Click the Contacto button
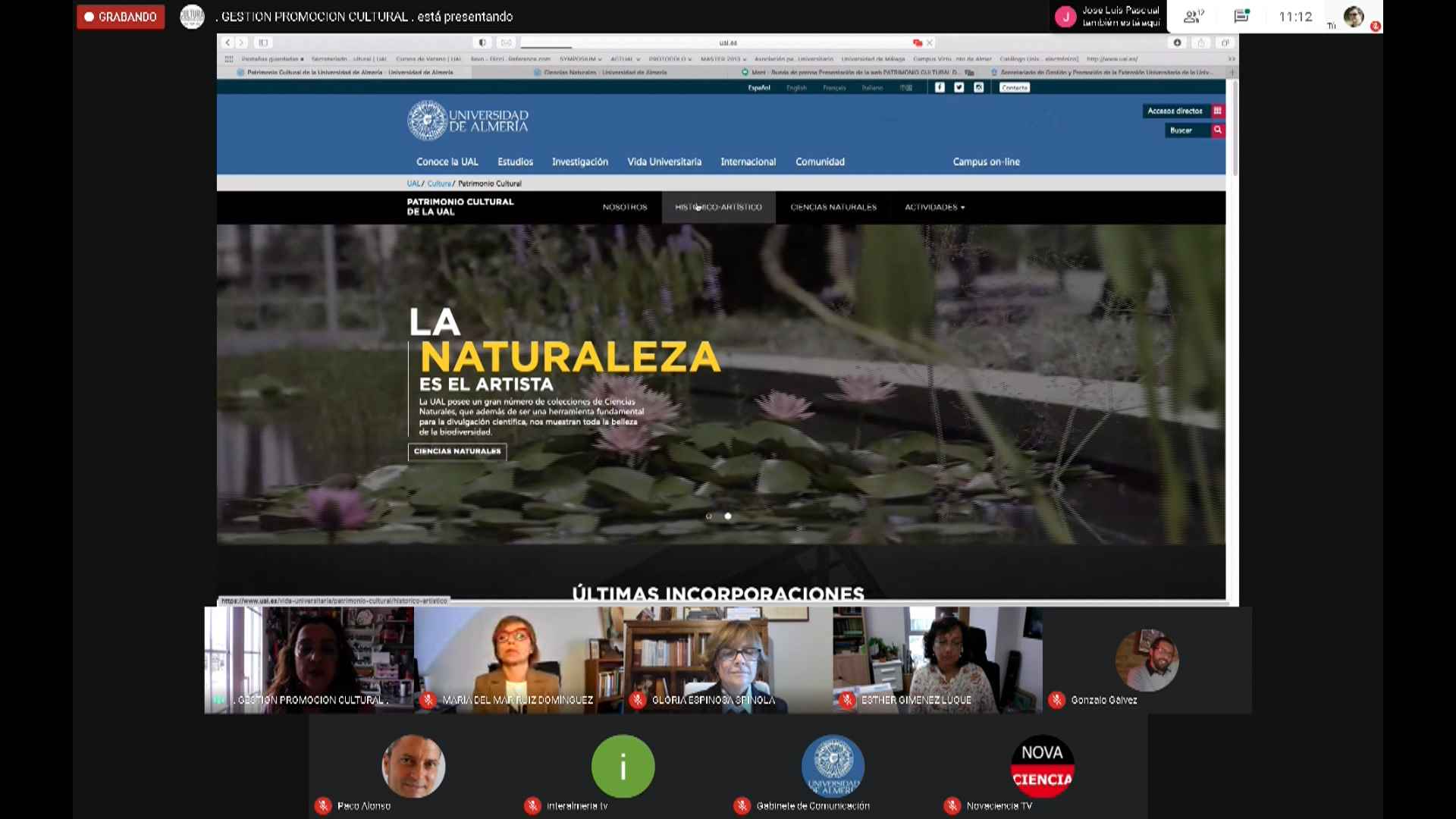Viewport: 1456px width, 819px height. 1014,88
